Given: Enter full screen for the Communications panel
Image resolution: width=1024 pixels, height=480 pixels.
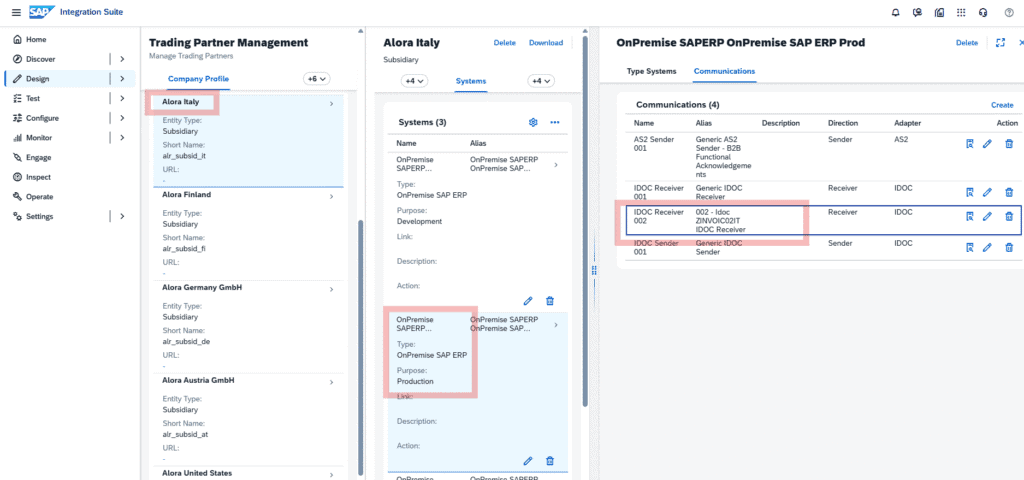Looking at the screenshot, I should click(x=1000, y=42).
